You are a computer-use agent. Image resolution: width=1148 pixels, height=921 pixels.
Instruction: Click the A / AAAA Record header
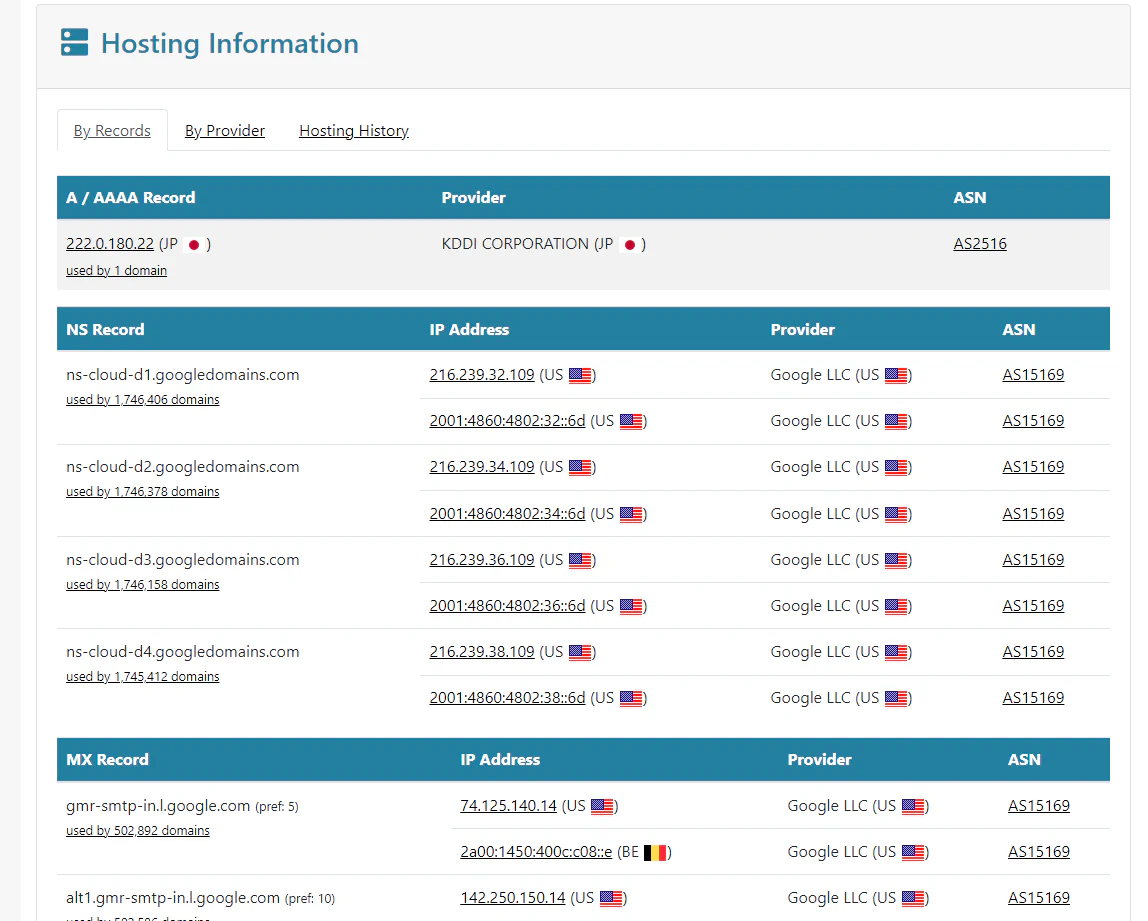(x=130, y=198)
